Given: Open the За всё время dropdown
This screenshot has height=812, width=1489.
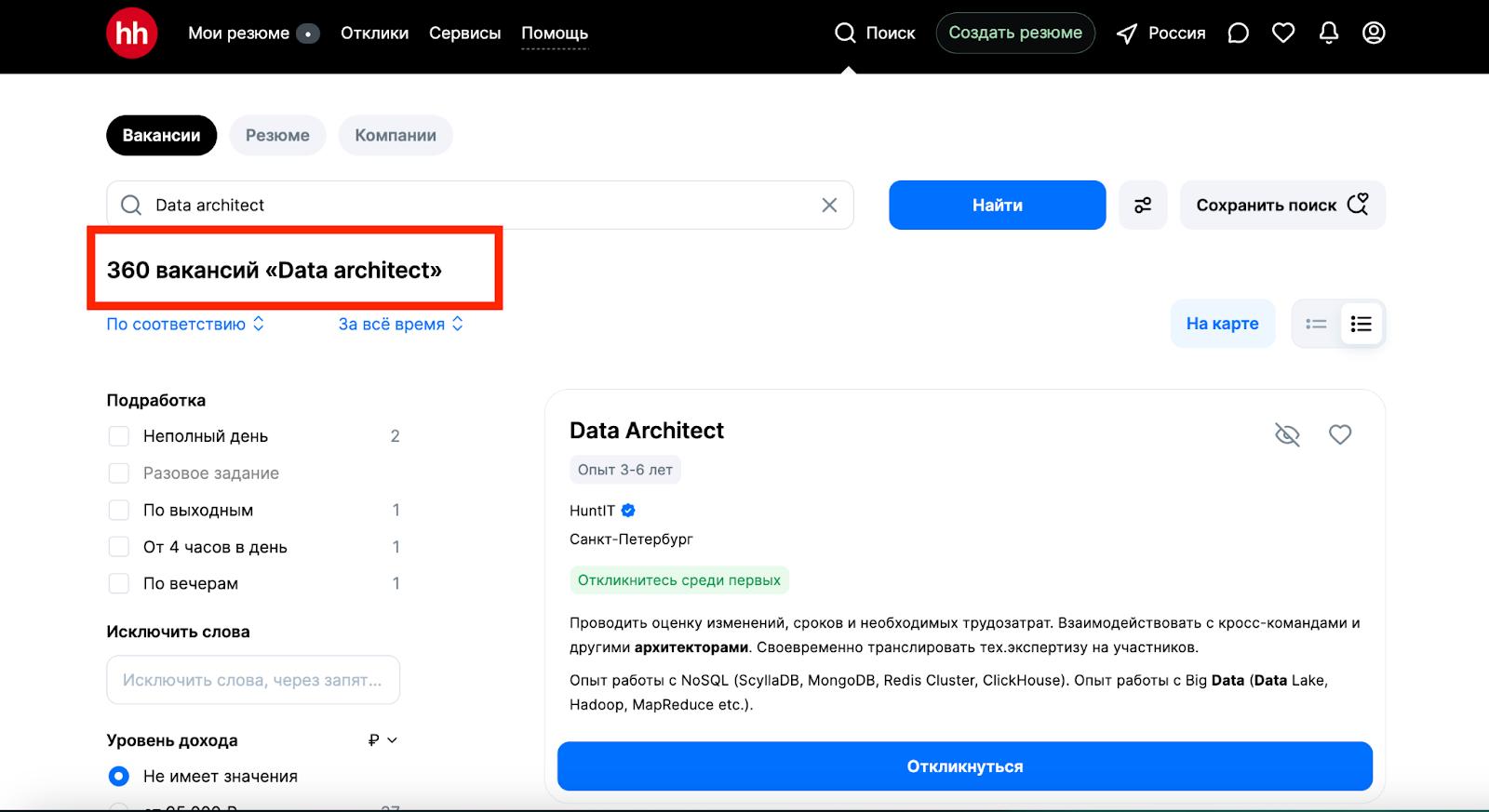Looking at the screenshot, I should click(400, 324).
